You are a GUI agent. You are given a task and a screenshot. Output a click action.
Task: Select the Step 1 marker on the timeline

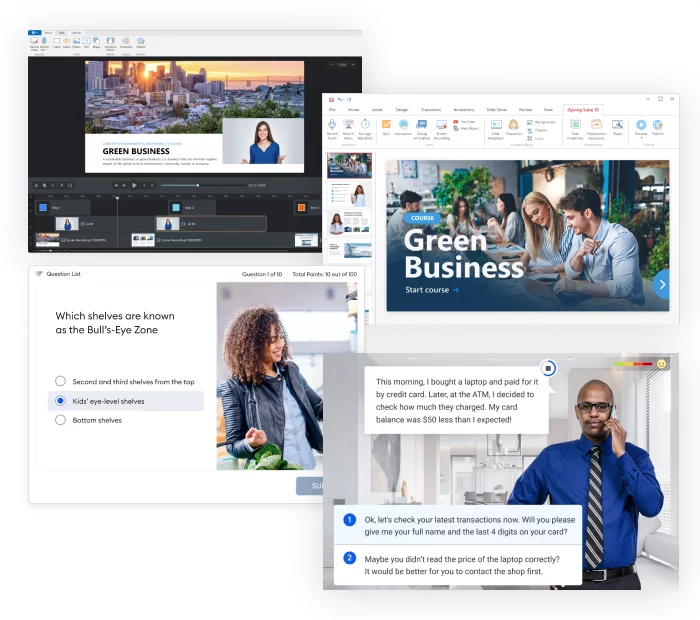62,208
